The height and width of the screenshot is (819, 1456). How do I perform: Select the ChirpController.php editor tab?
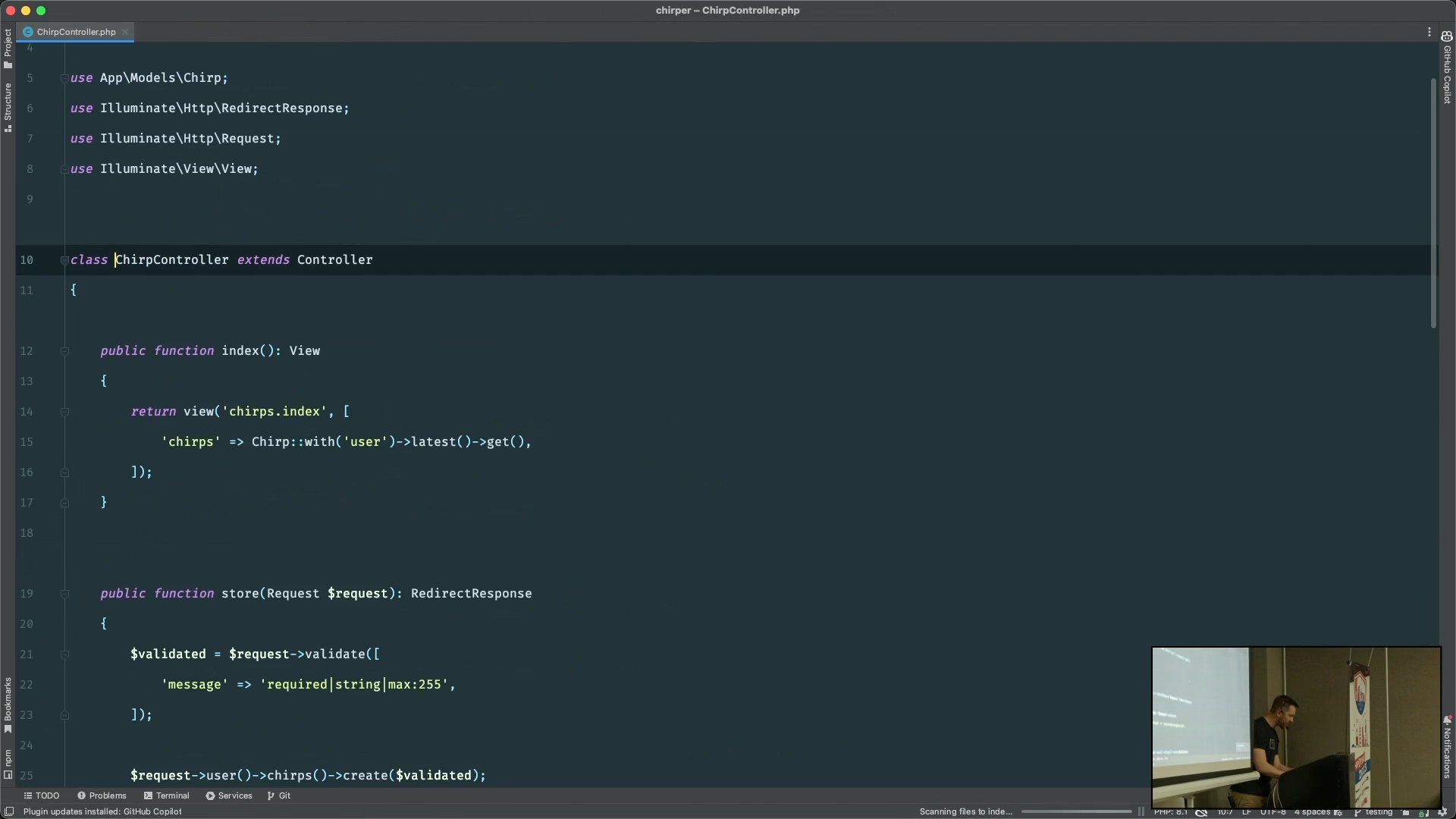pos(76,32)
